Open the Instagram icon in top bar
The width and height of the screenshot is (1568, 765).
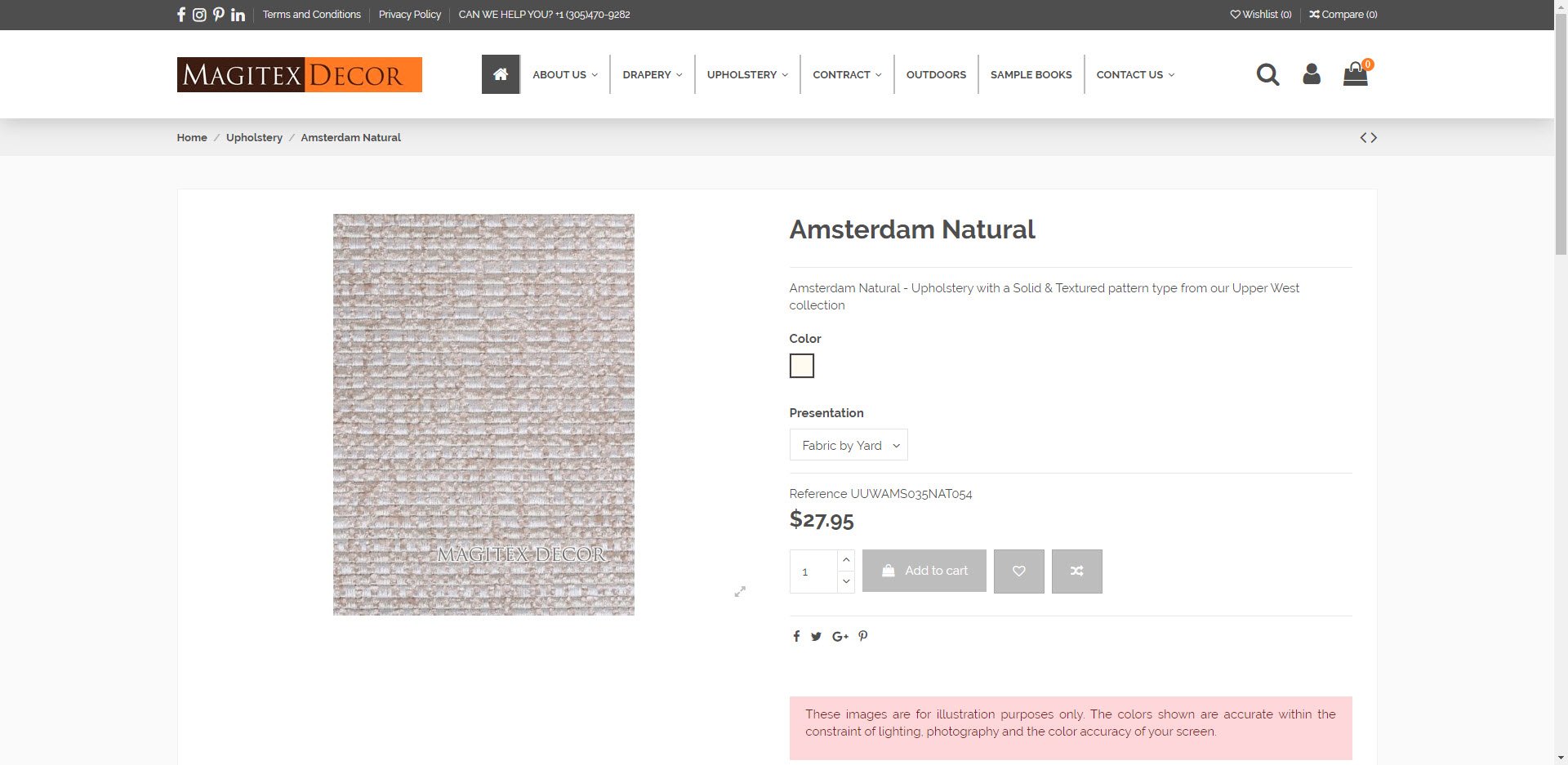point(199,15)
